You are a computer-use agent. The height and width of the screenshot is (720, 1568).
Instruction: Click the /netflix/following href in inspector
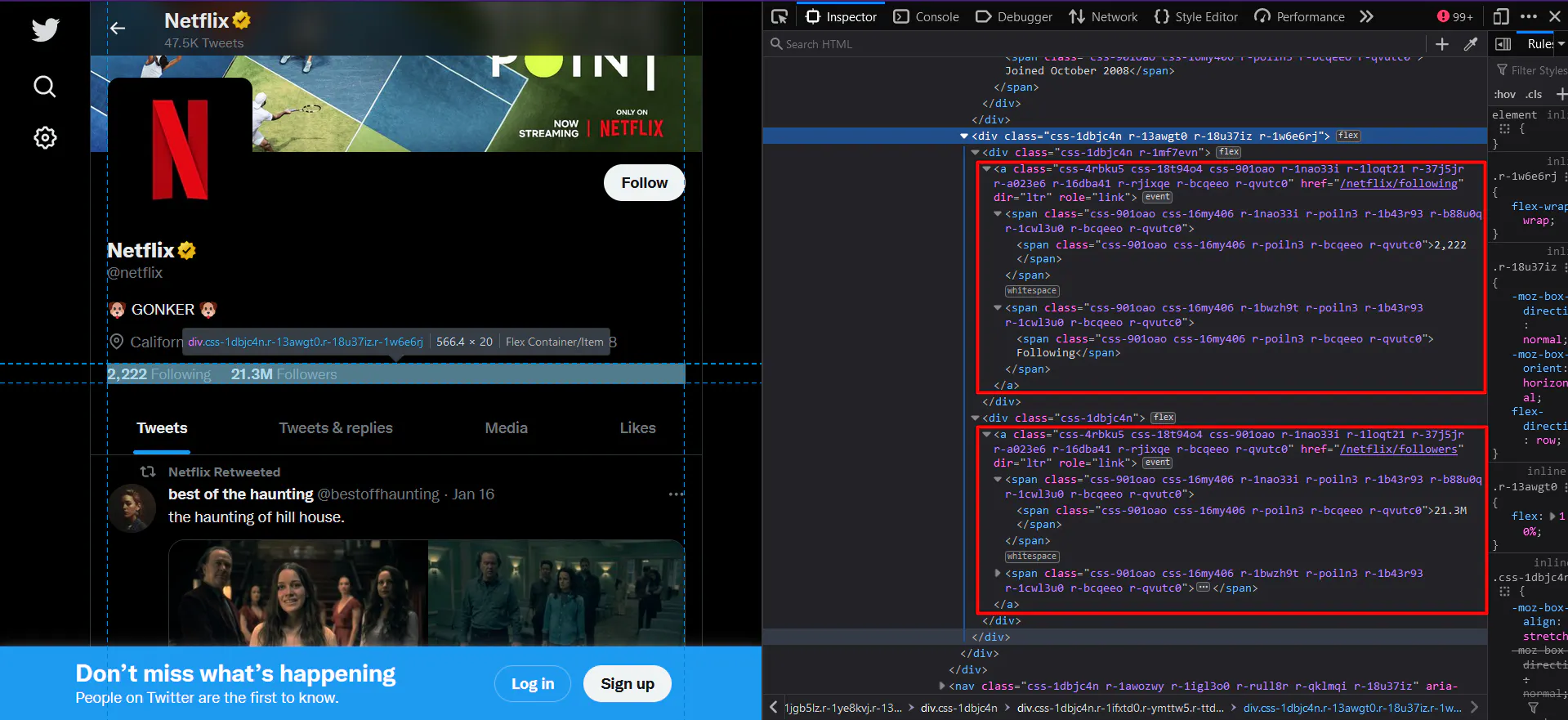click(1399, 184)
